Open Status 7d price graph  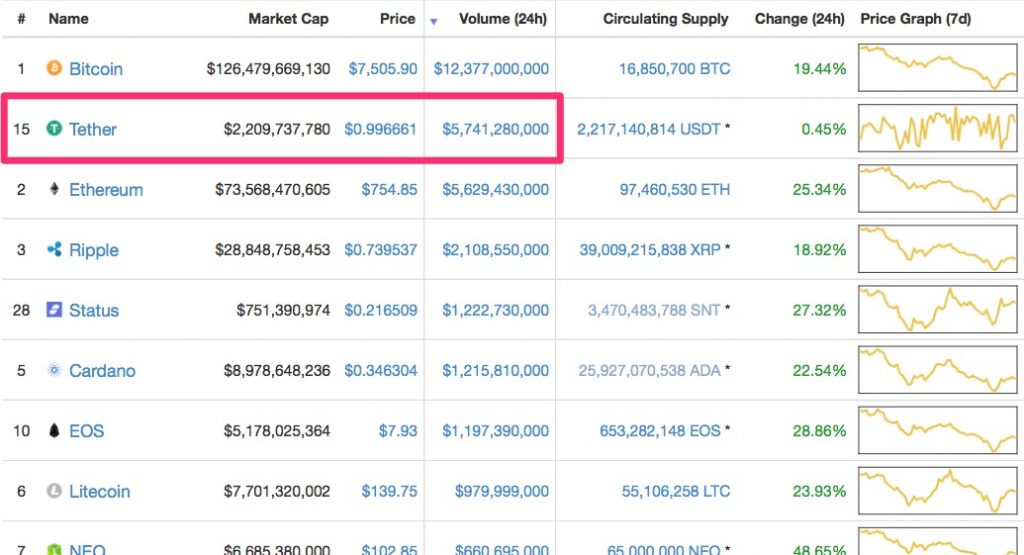point(937,309)
